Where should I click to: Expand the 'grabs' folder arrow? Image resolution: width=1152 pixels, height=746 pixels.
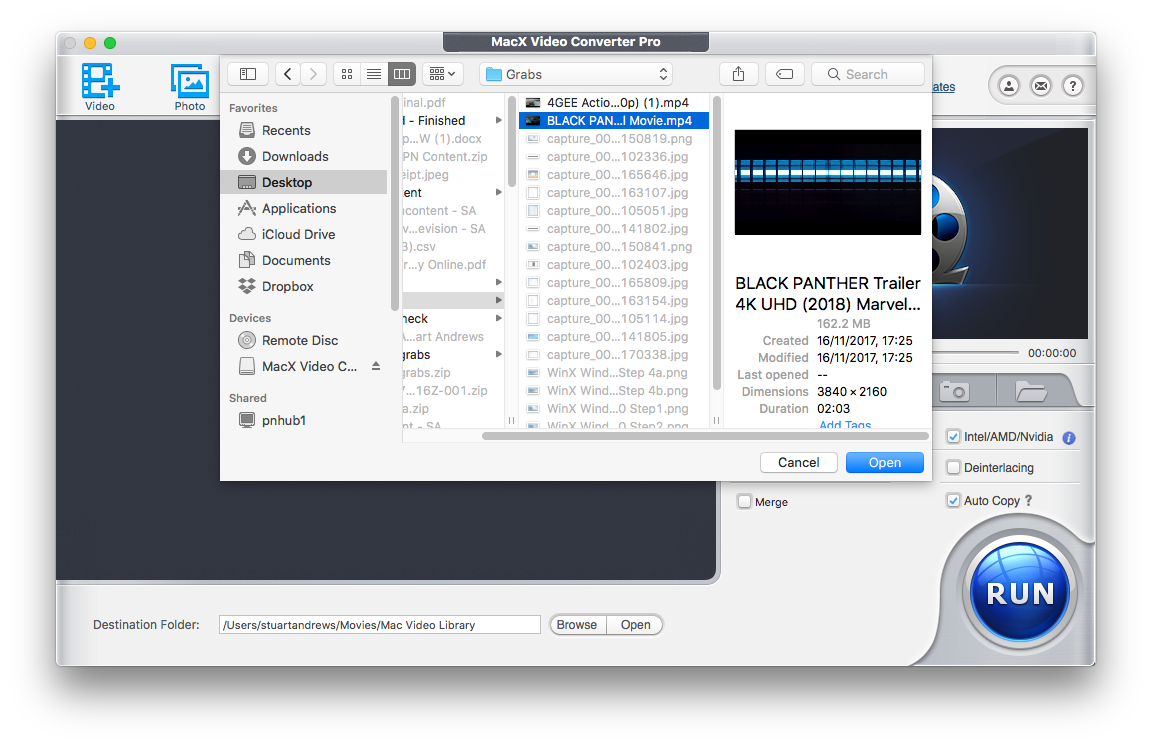point(499,354)
